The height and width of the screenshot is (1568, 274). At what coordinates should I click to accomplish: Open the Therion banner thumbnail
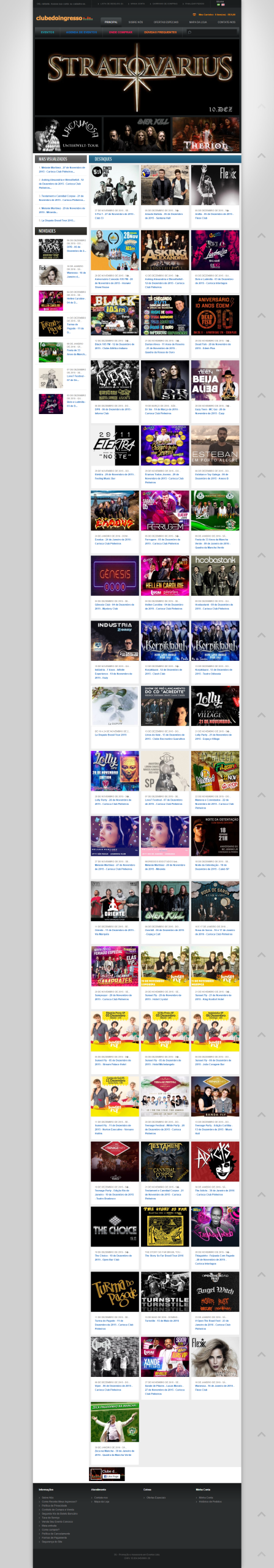pos(205,134)
